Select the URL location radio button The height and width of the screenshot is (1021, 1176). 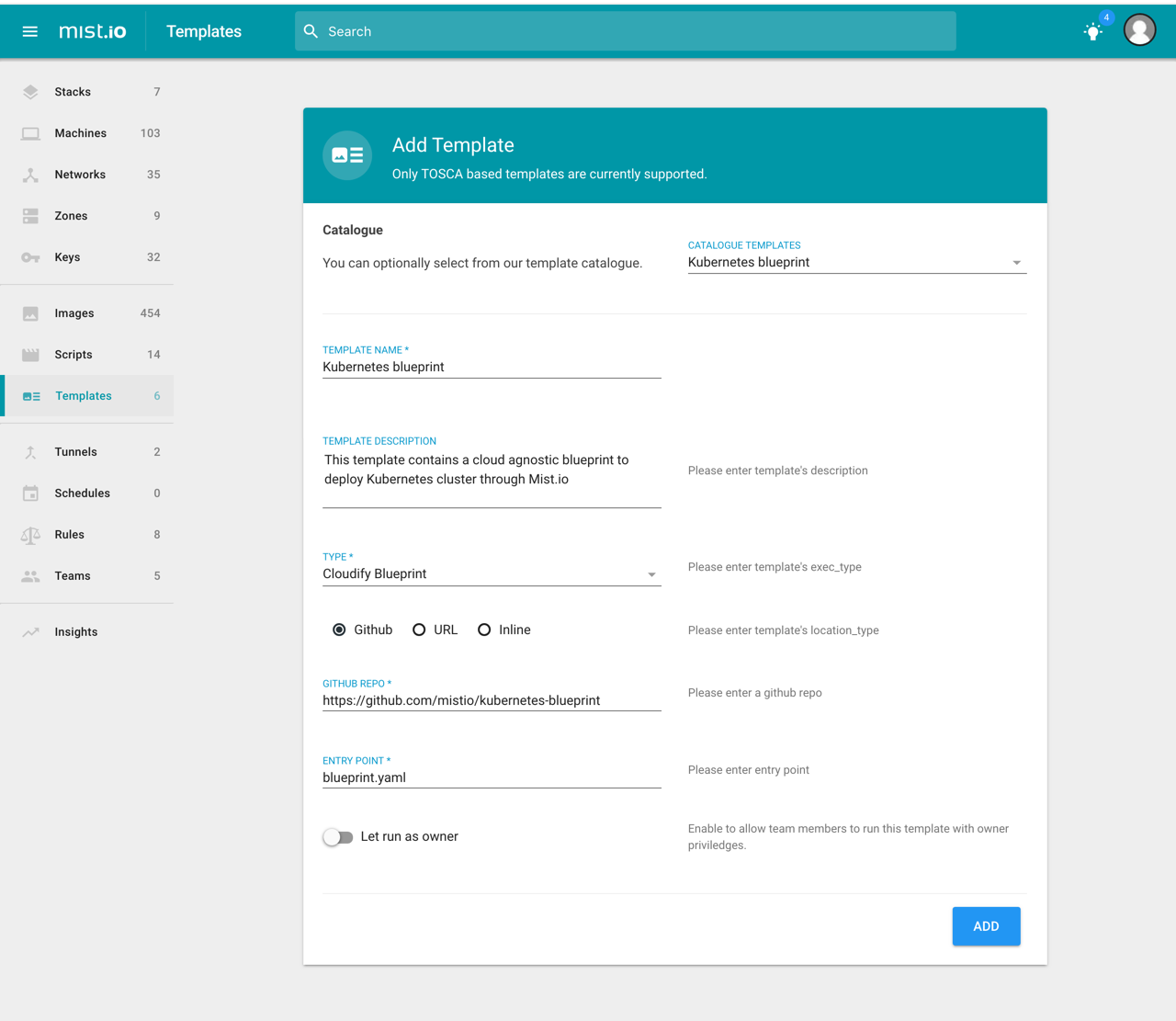click(419, 630)
